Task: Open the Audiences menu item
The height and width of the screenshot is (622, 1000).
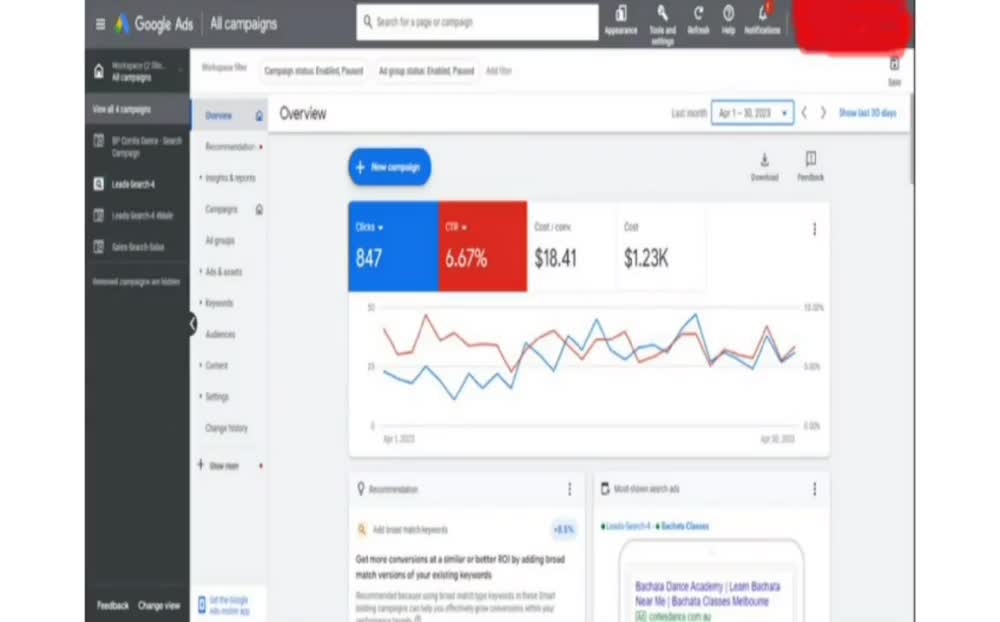Action: pyautogui.click(x=220, y=334)
